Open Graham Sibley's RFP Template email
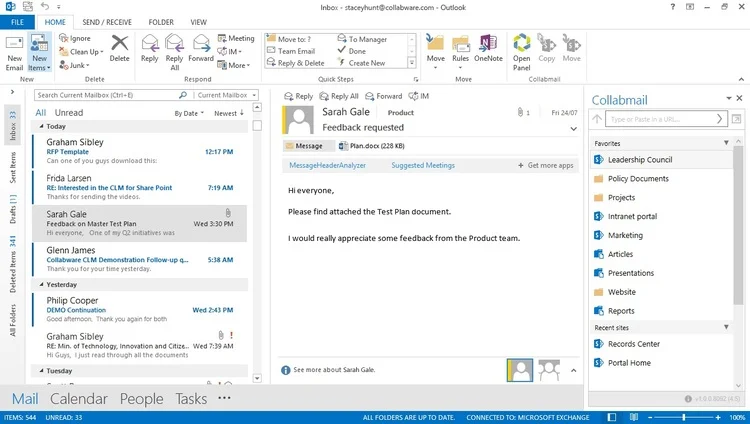 140,151
